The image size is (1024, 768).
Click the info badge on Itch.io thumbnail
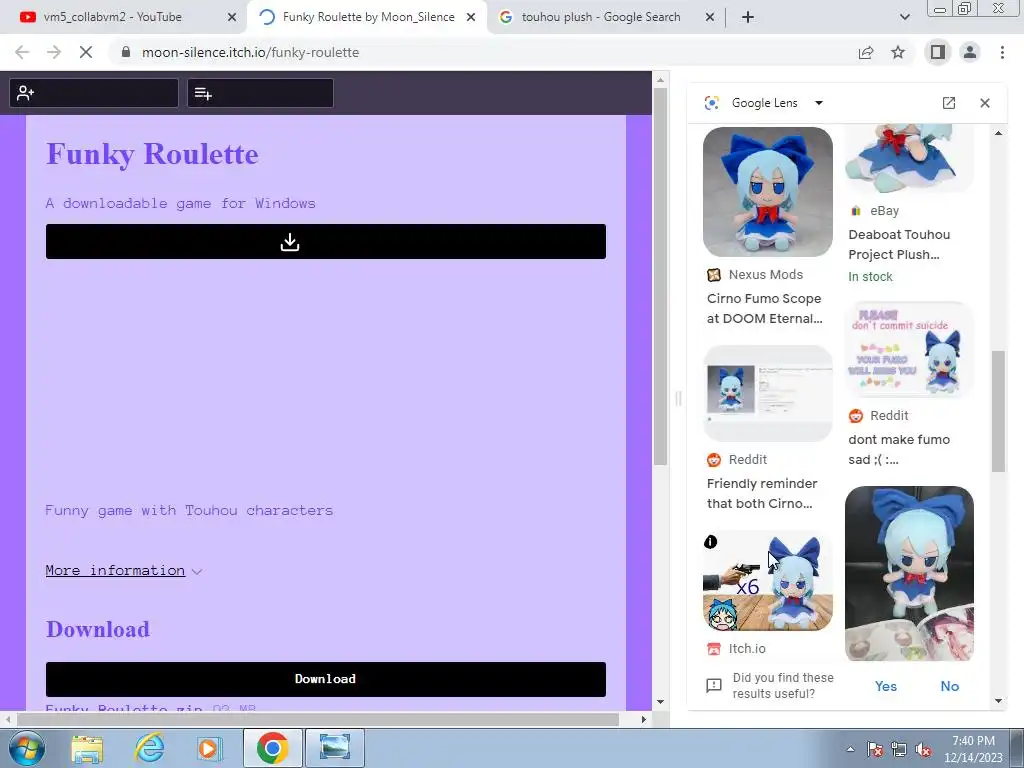click(x=711, y=541)
